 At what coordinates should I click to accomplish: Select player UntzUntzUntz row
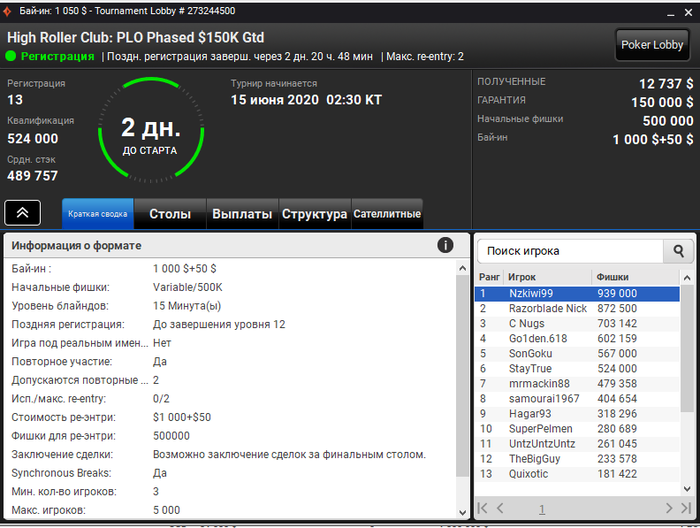point(577,444)
